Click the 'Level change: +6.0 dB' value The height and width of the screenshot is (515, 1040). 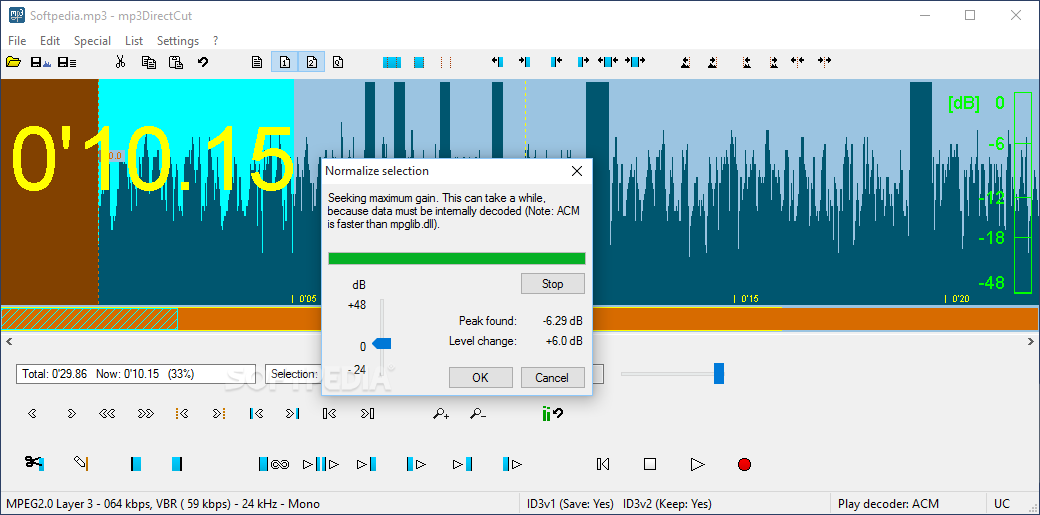tap(564, 341)
